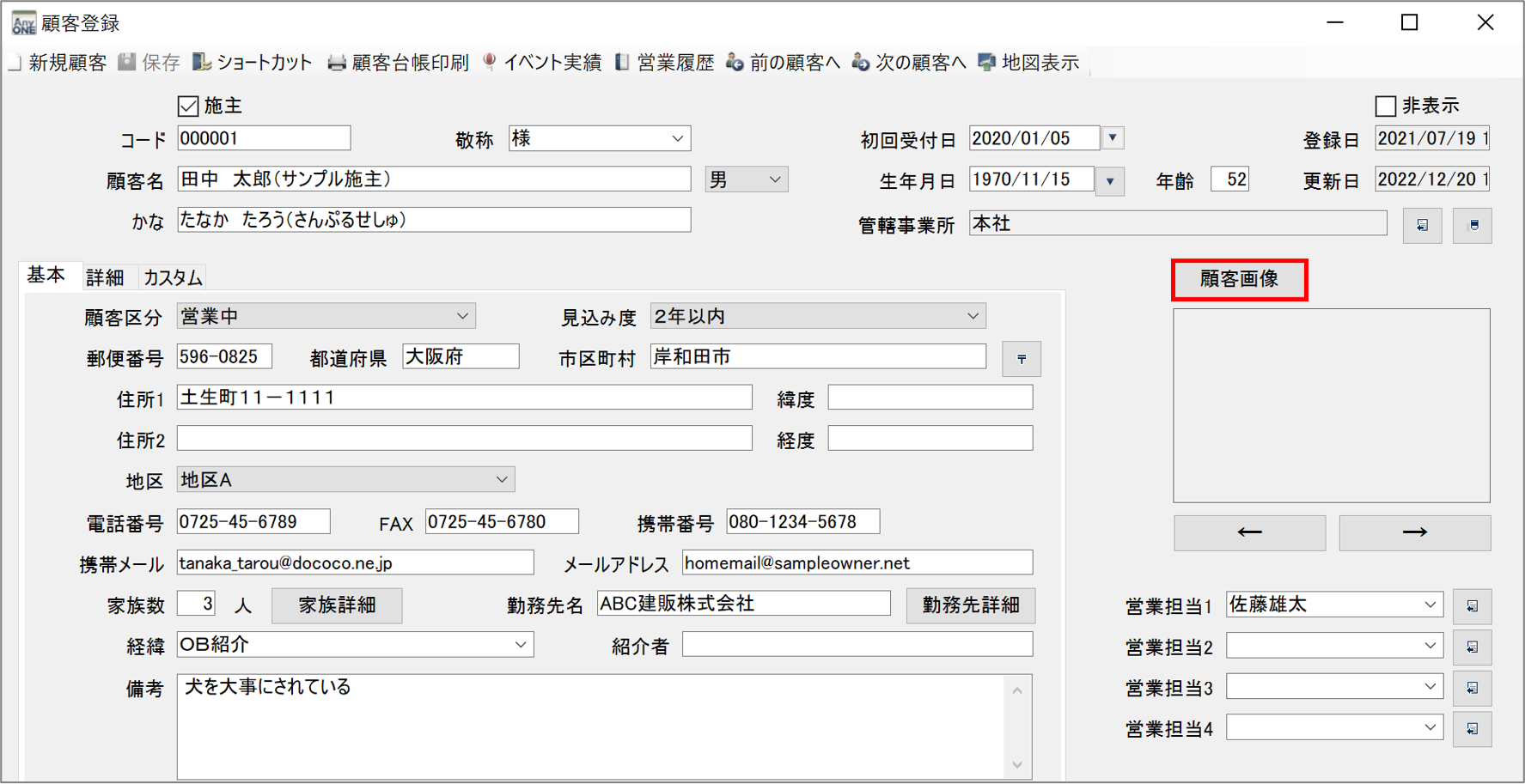Switch to the 詳細 tab

105,277
